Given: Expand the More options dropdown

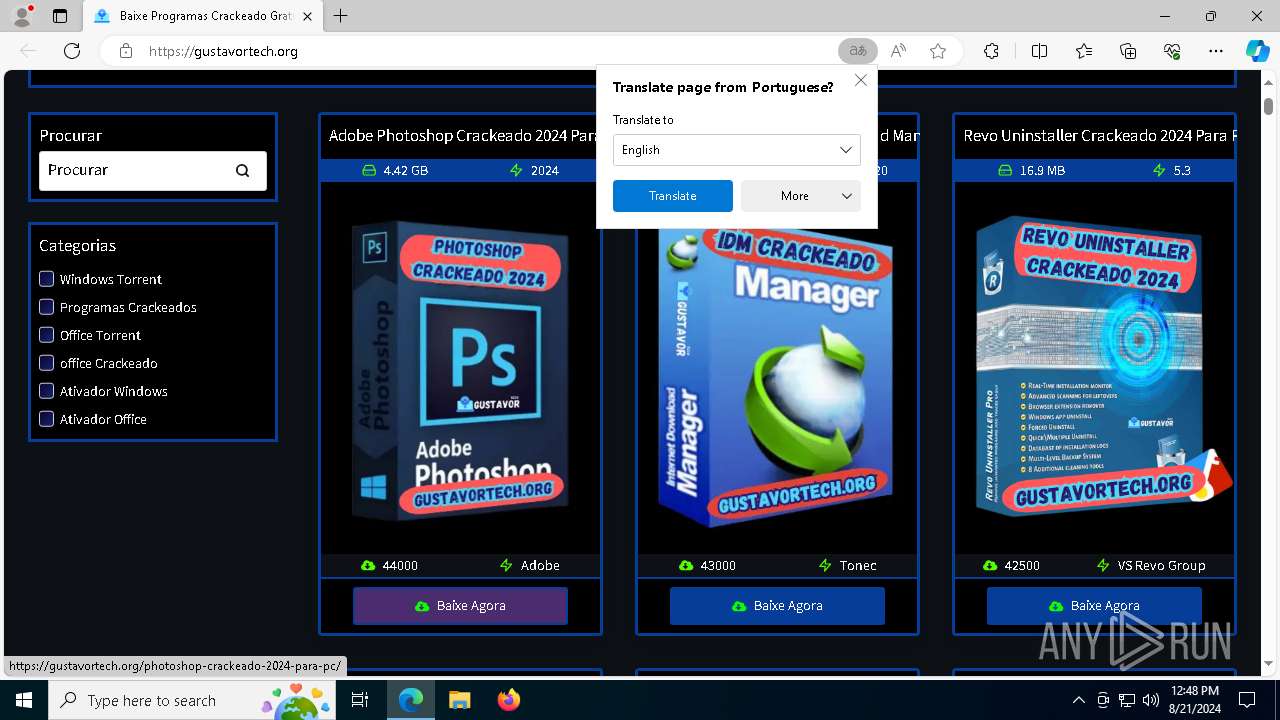Looking at the screenshot, I should tap(801, 196).
